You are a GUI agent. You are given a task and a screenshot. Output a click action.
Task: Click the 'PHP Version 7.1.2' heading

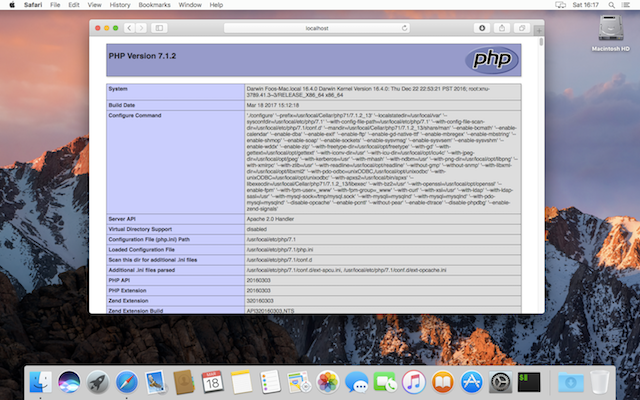point(142,56)
